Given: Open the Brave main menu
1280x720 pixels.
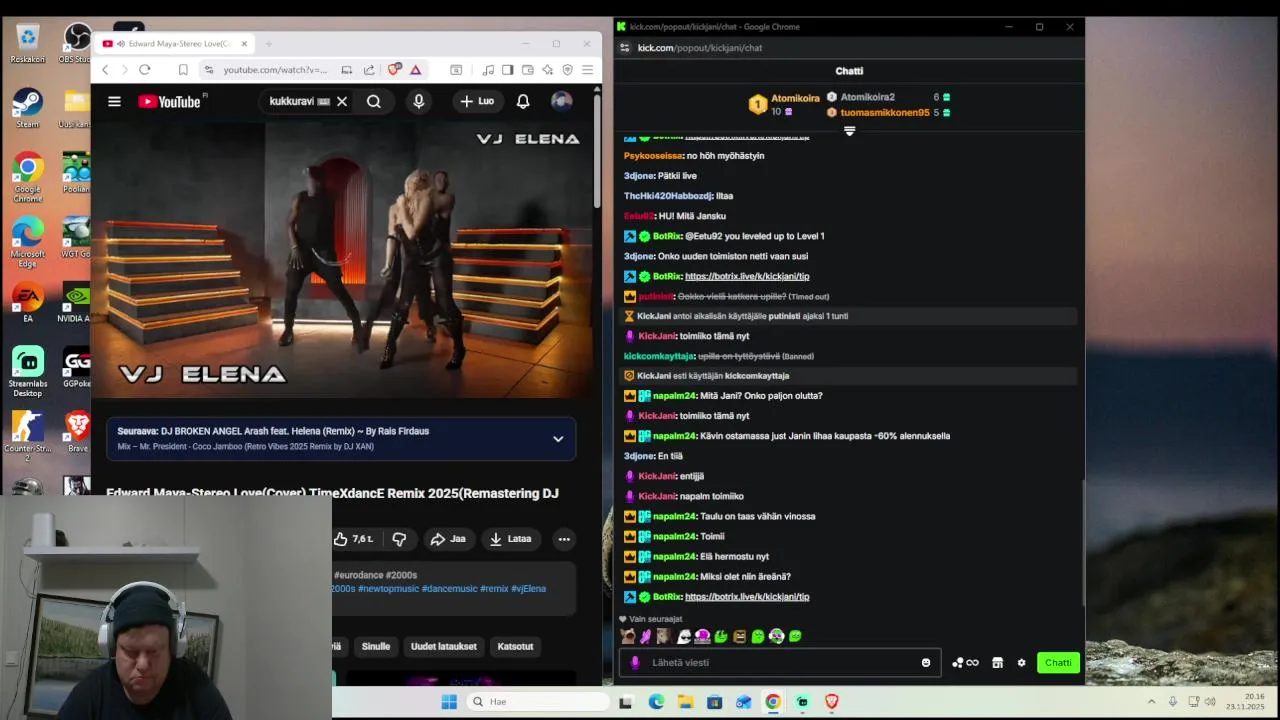Looking at the screenshot, I should 588,69.
